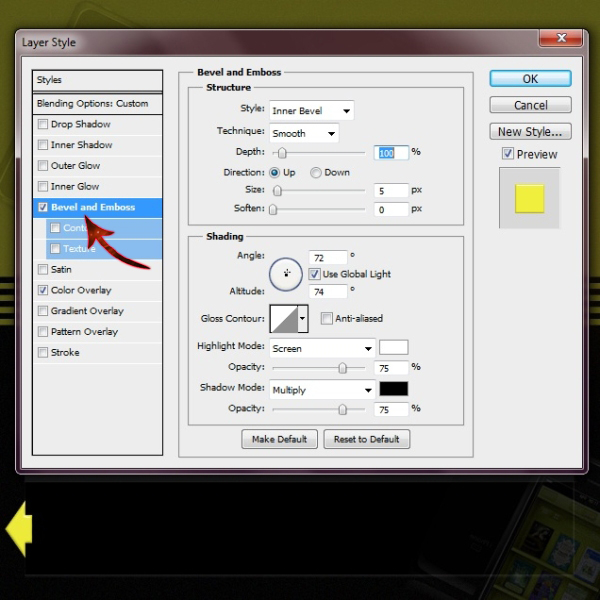
Task: Uncheck the Color Overlay checkbox
Action: pyautogui.click(x=43, y=290)
